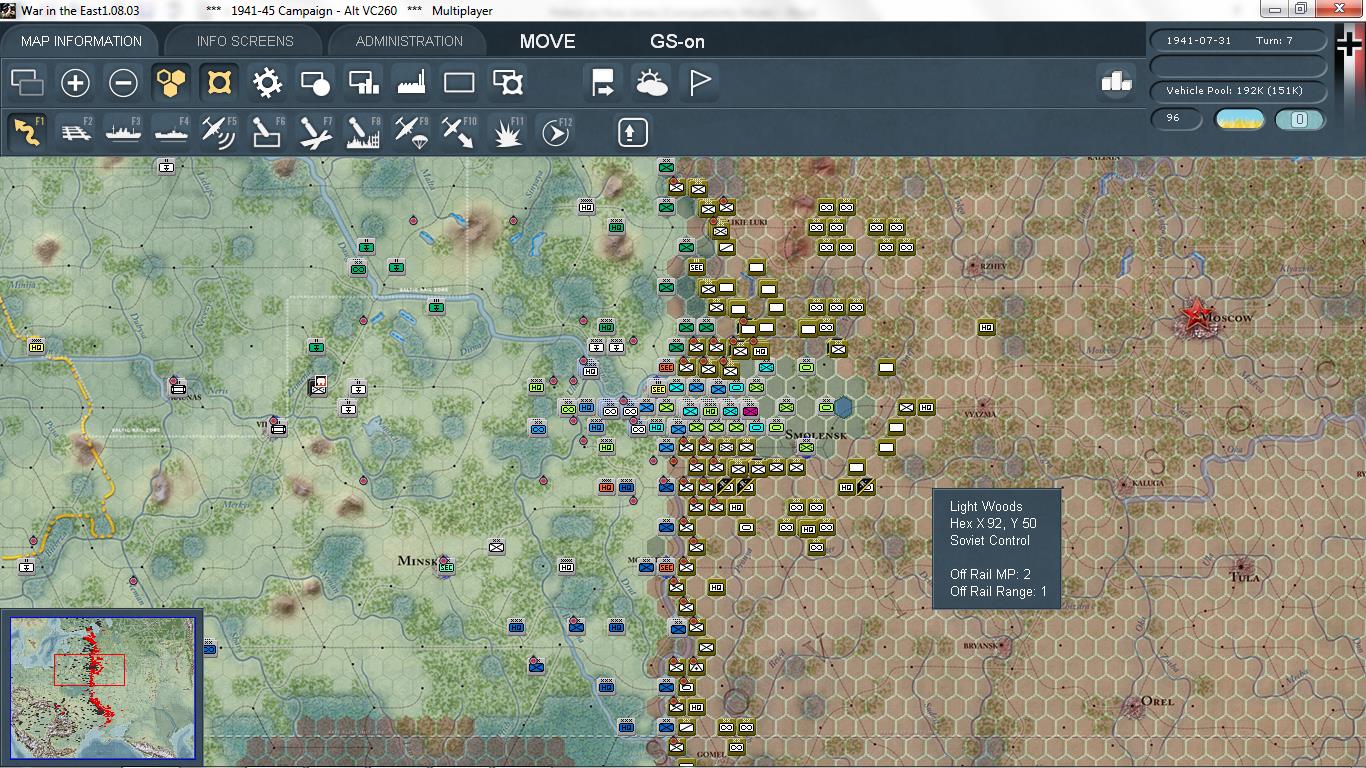Screen dimensions: 1366x768
Task: Select the red HQ counter south of Smolensk front
Action: (607, 487)
